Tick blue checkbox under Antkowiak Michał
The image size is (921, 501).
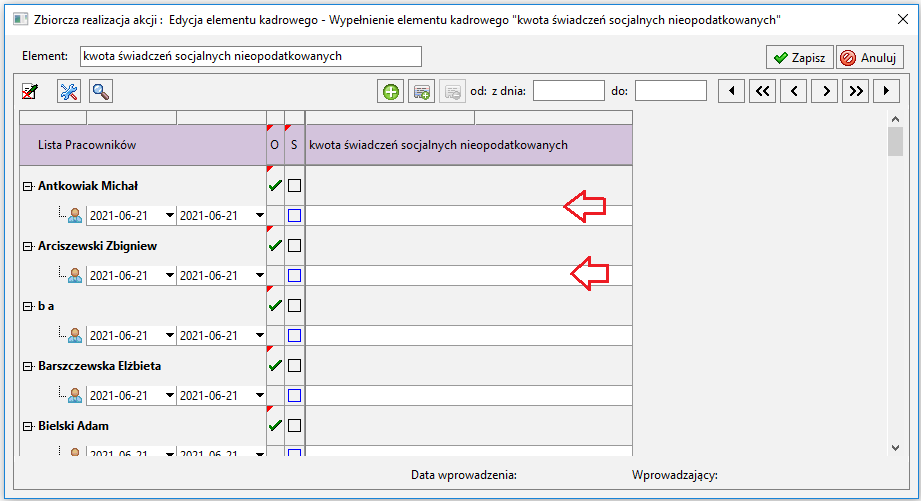294,216
